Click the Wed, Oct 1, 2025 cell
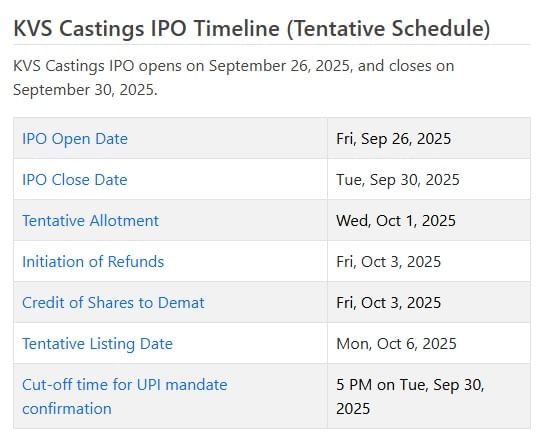 point(396,221)
